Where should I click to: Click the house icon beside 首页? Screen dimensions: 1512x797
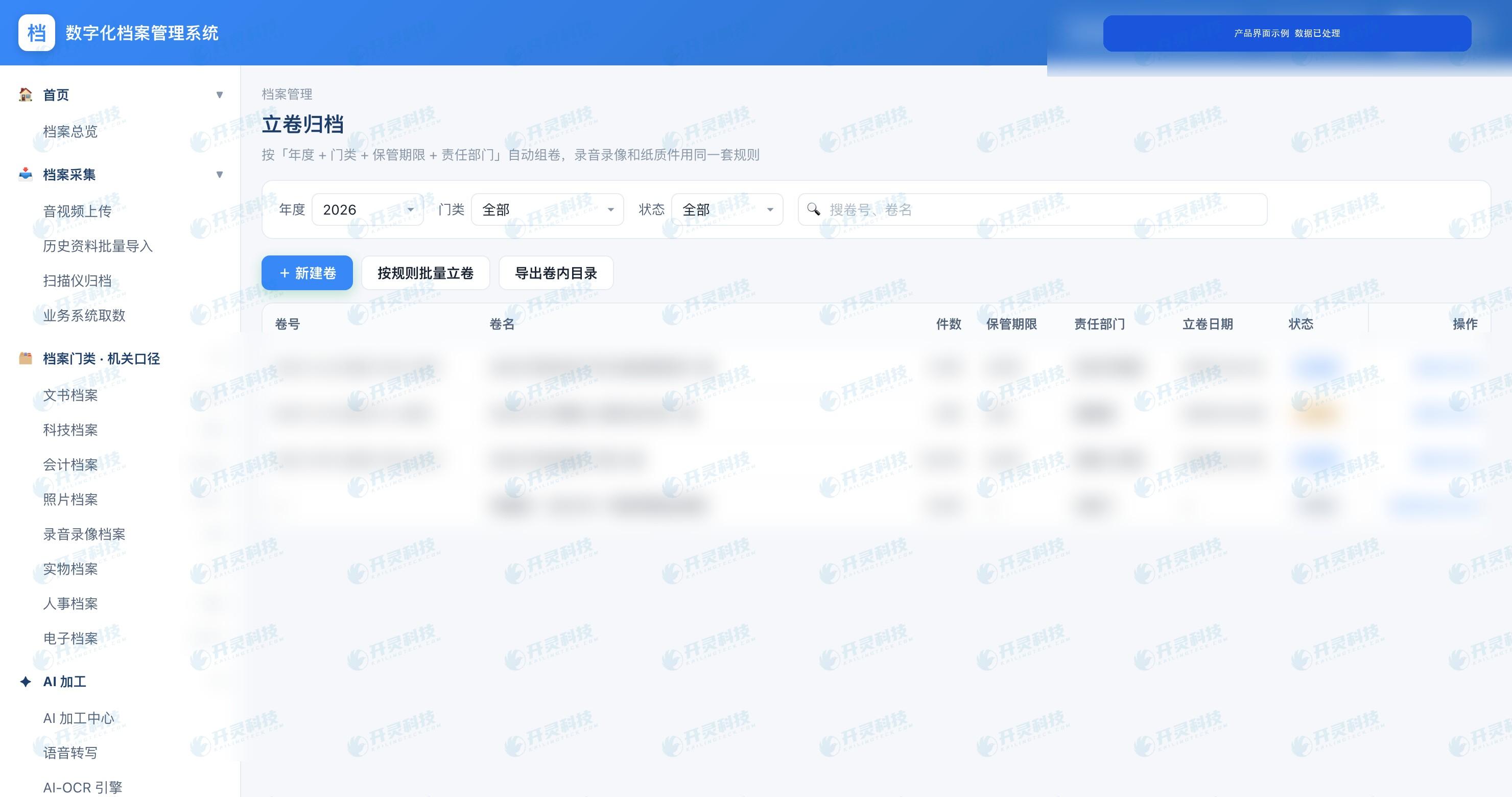pos(25,95)
